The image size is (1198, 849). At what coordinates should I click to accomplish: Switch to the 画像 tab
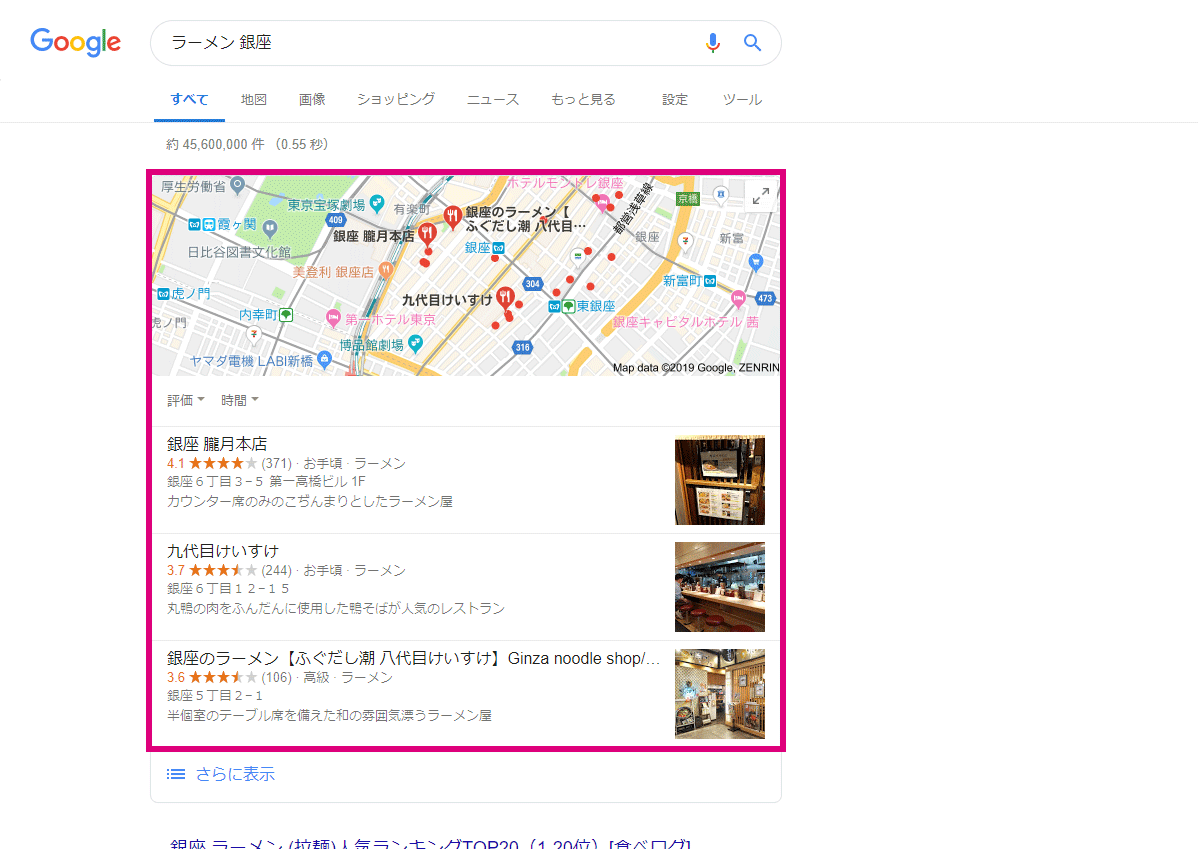click(x=312, y=99)
